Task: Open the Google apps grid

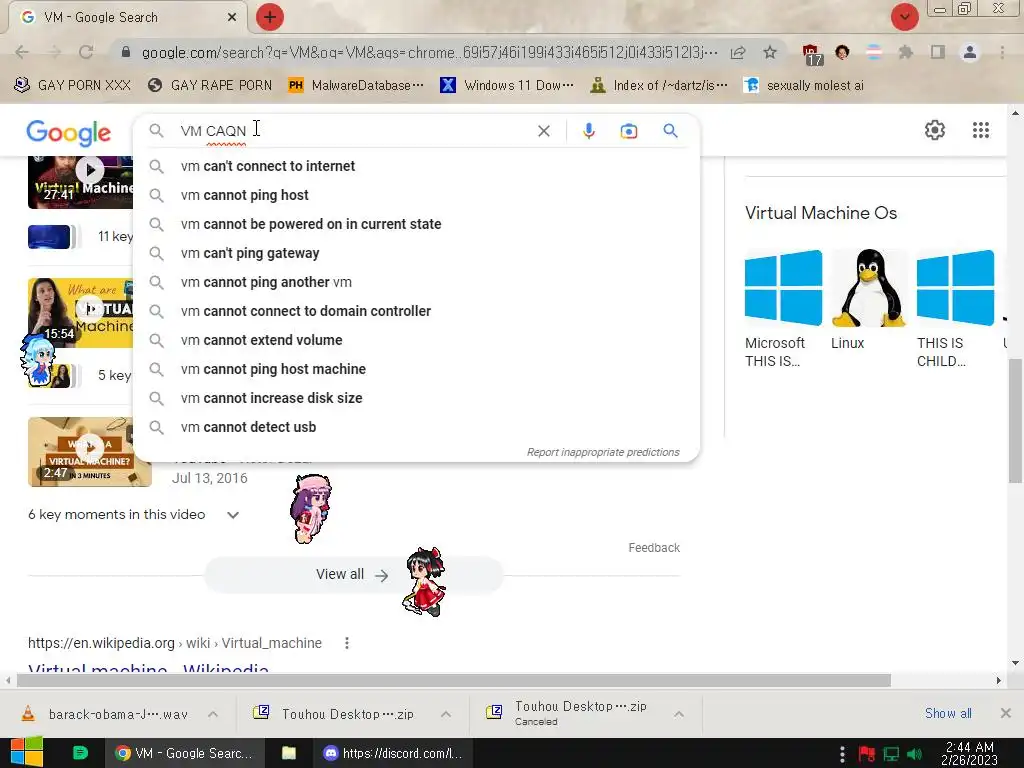Action: pyautogui.click(x=980, y=130)
